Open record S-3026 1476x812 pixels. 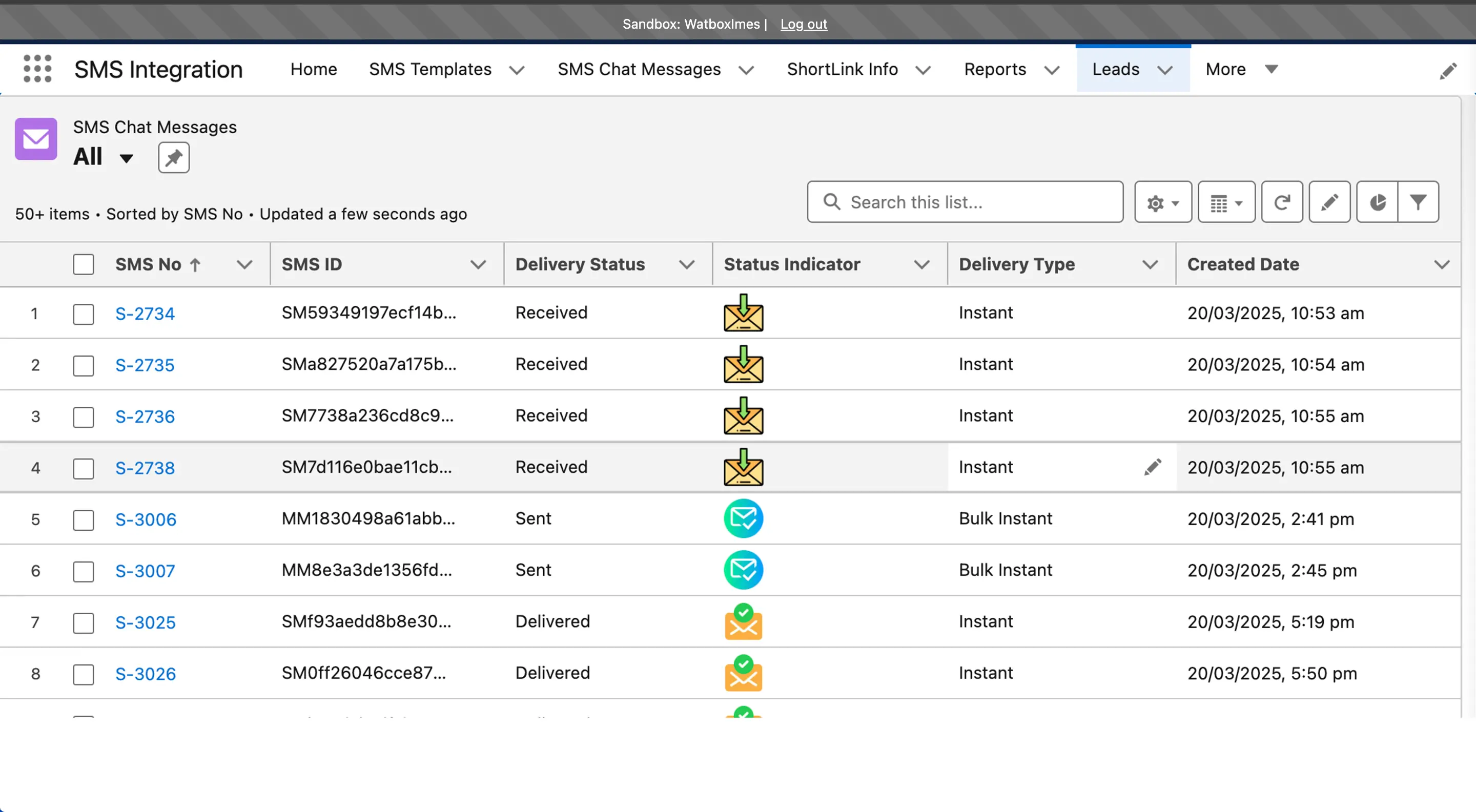(x=146, y=675)
